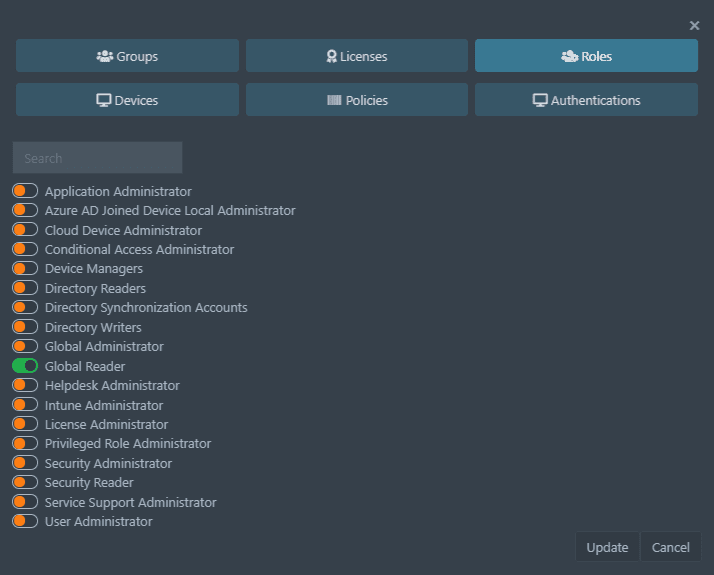The height and width of the screenshot is (575, 714).
Task: Click the monitor icon on Devices tab
Action: pyautogui.click(x=104, y=100)
